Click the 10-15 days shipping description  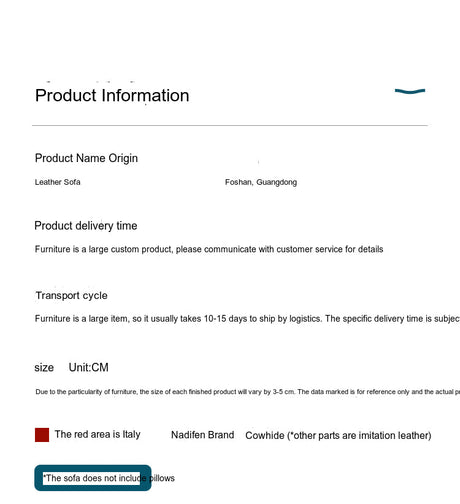[247, 319]
